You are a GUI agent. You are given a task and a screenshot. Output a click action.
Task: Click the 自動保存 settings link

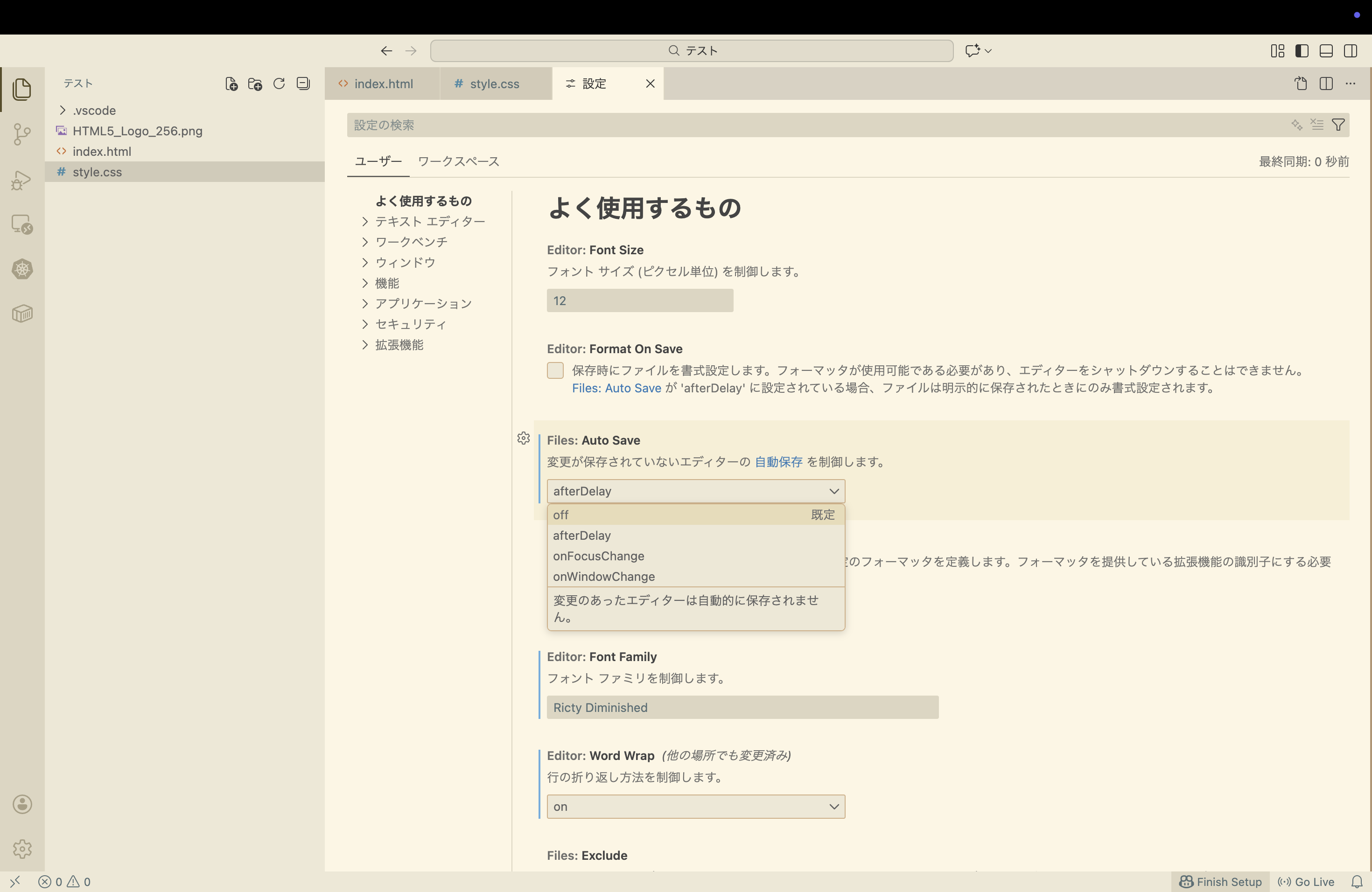pyautogui.click(x=778, y=461)
